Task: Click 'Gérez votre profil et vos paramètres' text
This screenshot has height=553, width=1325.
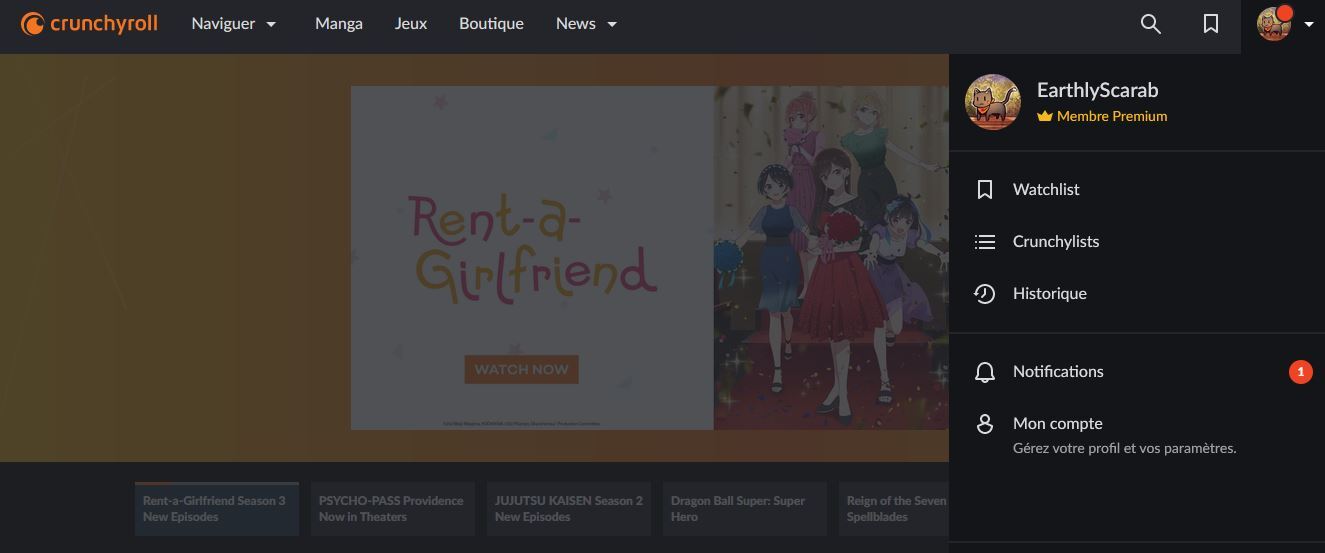Action: click(1124, 448)
